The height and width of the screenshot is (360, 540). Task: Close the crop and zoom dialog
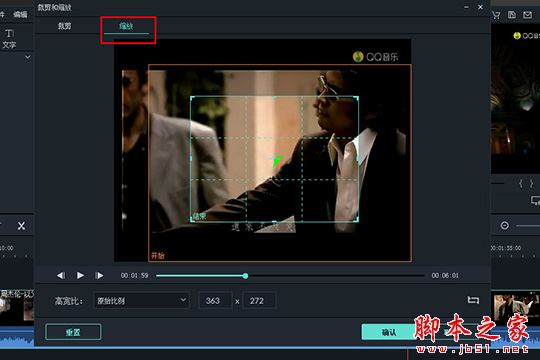[x=480, y=7]
